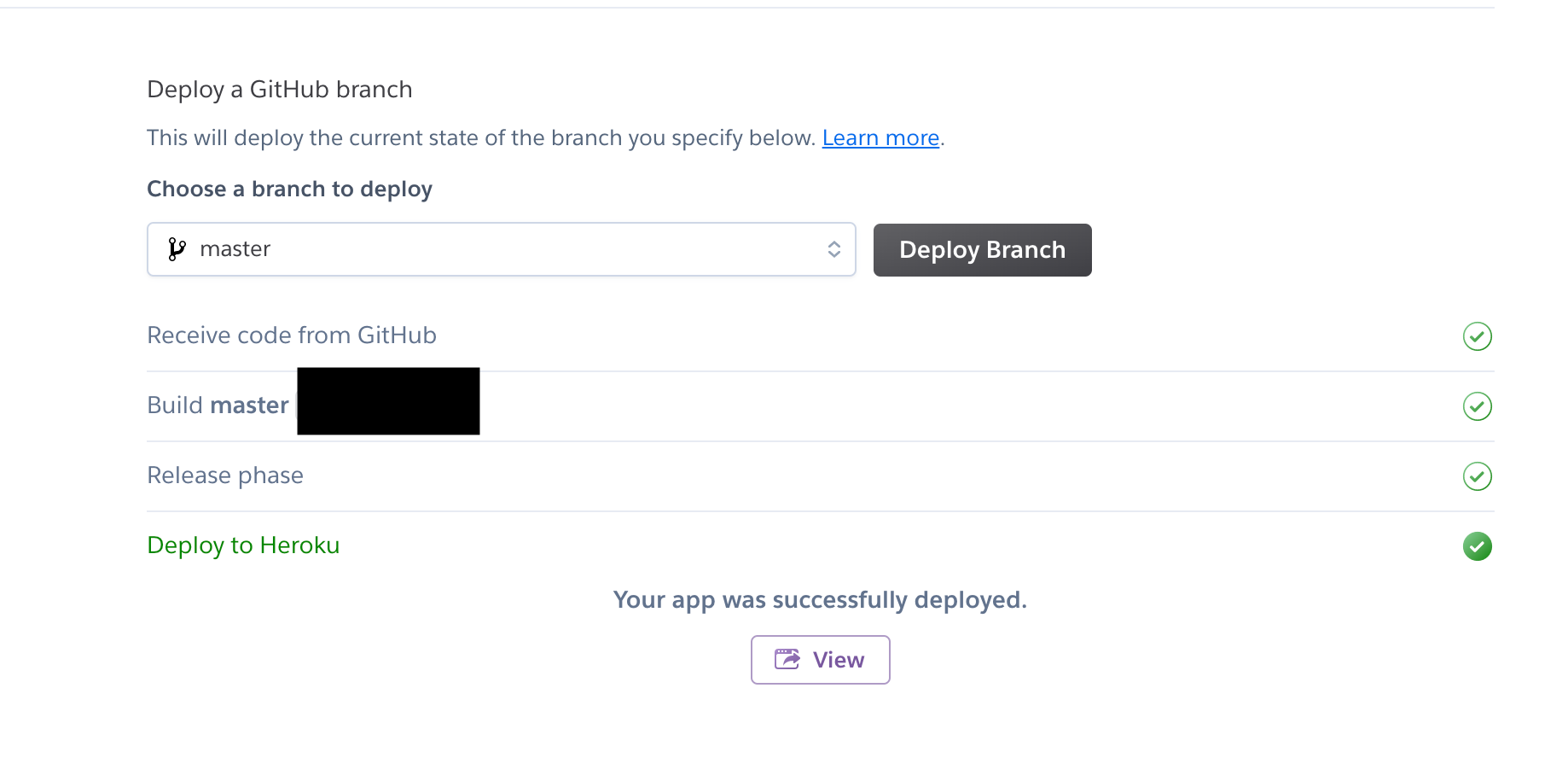1568x758 pixels.
Task: Click the green Deploy to Heroku label
Action: (x=243, y=545)
